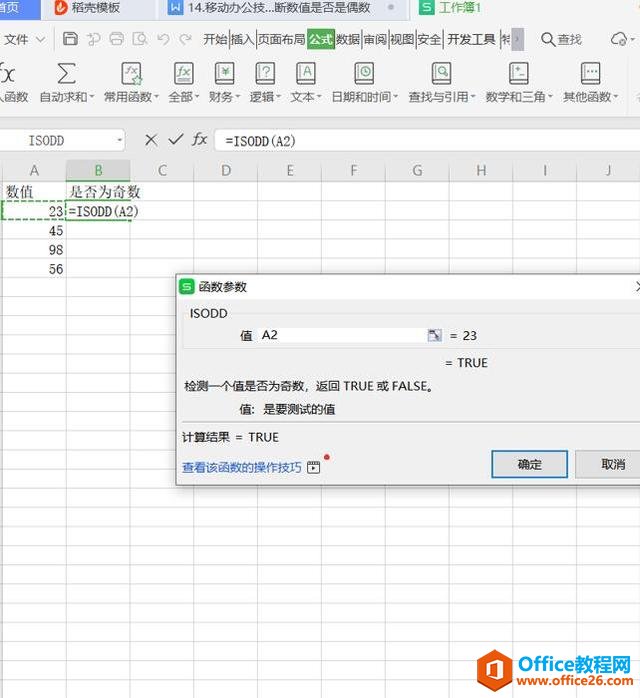Click range selector icon in 值 field
640x698 pixels.
434,335
